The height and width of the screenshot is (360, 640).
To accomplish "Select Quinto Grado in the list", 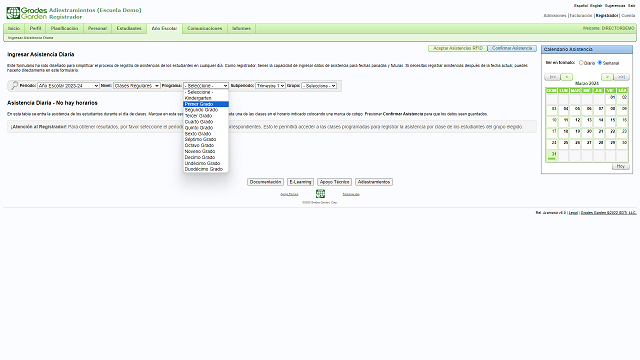I will click(x=206, y=128).
